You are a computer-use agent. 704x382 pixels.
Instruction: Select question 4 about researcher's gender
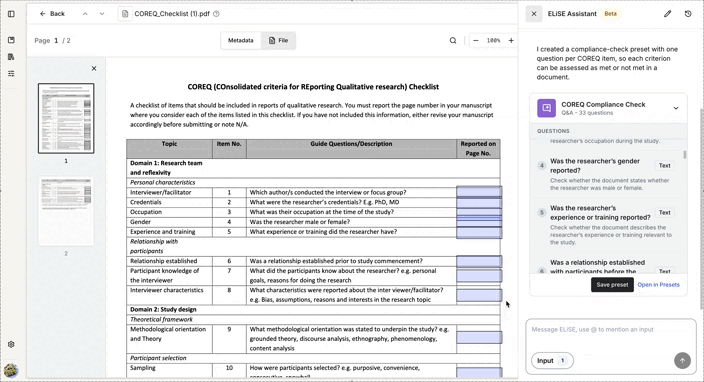point(607,174)
